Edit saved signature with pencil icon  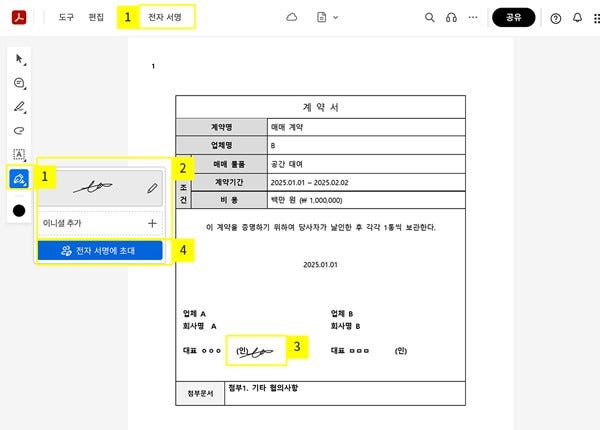pyautogui.click(x=152, y=188)
